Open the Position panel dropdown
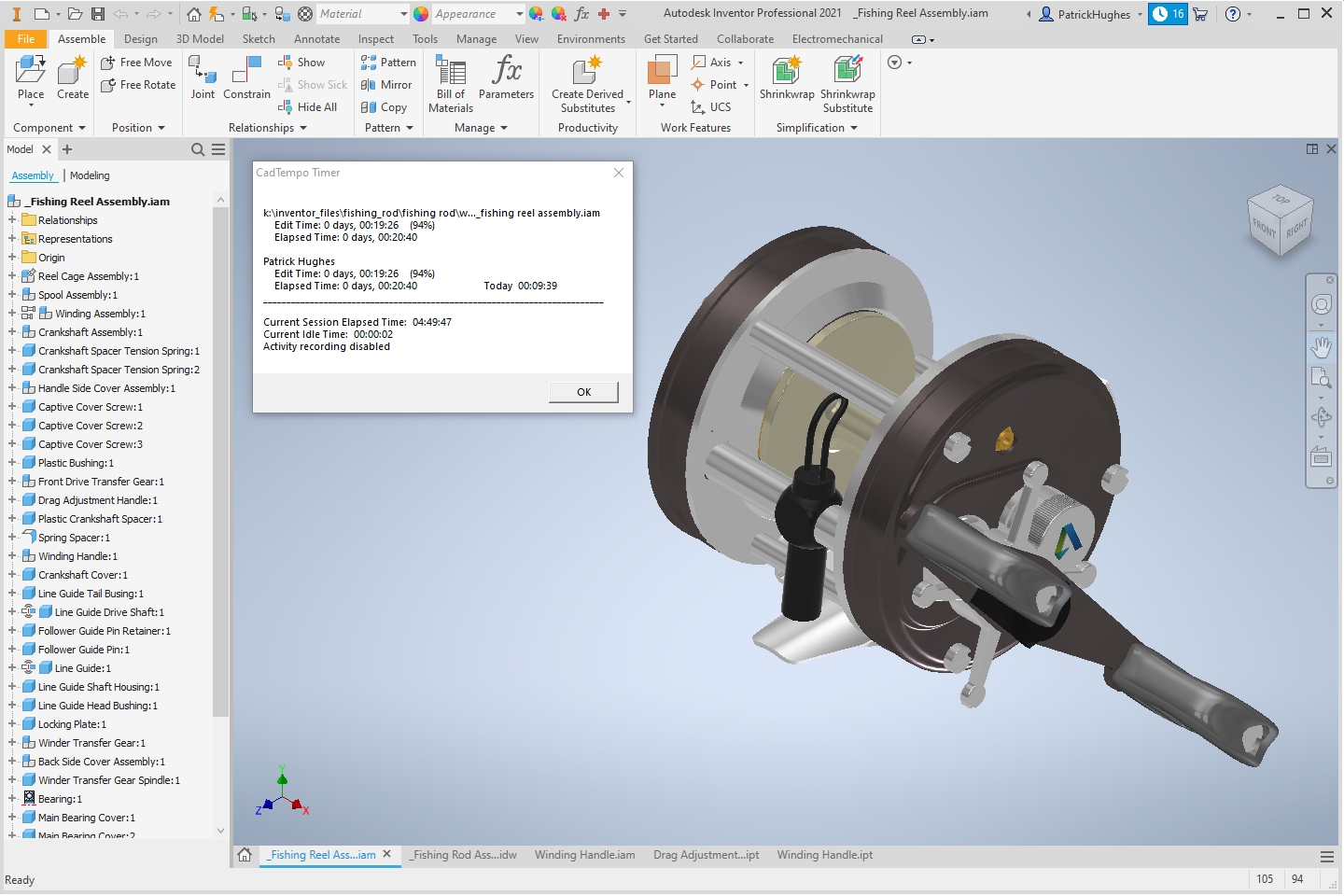This screenshot has width=1344, height=896. pos(138,128)
